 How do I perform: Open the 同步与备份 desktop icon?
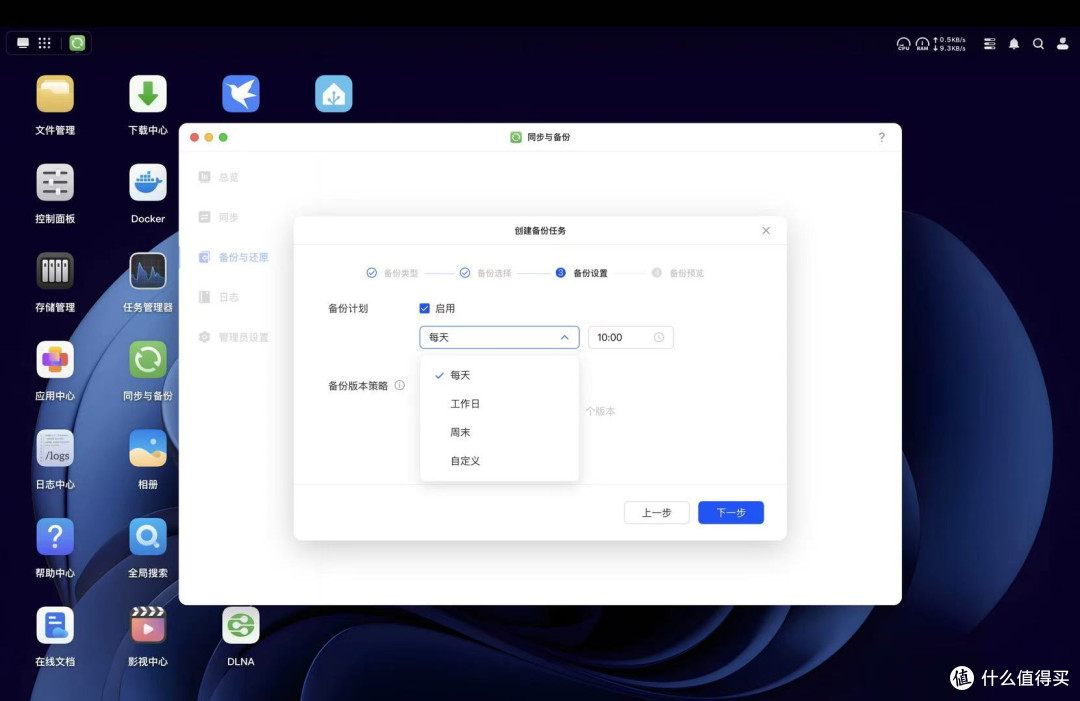click(x=147, y=359)
